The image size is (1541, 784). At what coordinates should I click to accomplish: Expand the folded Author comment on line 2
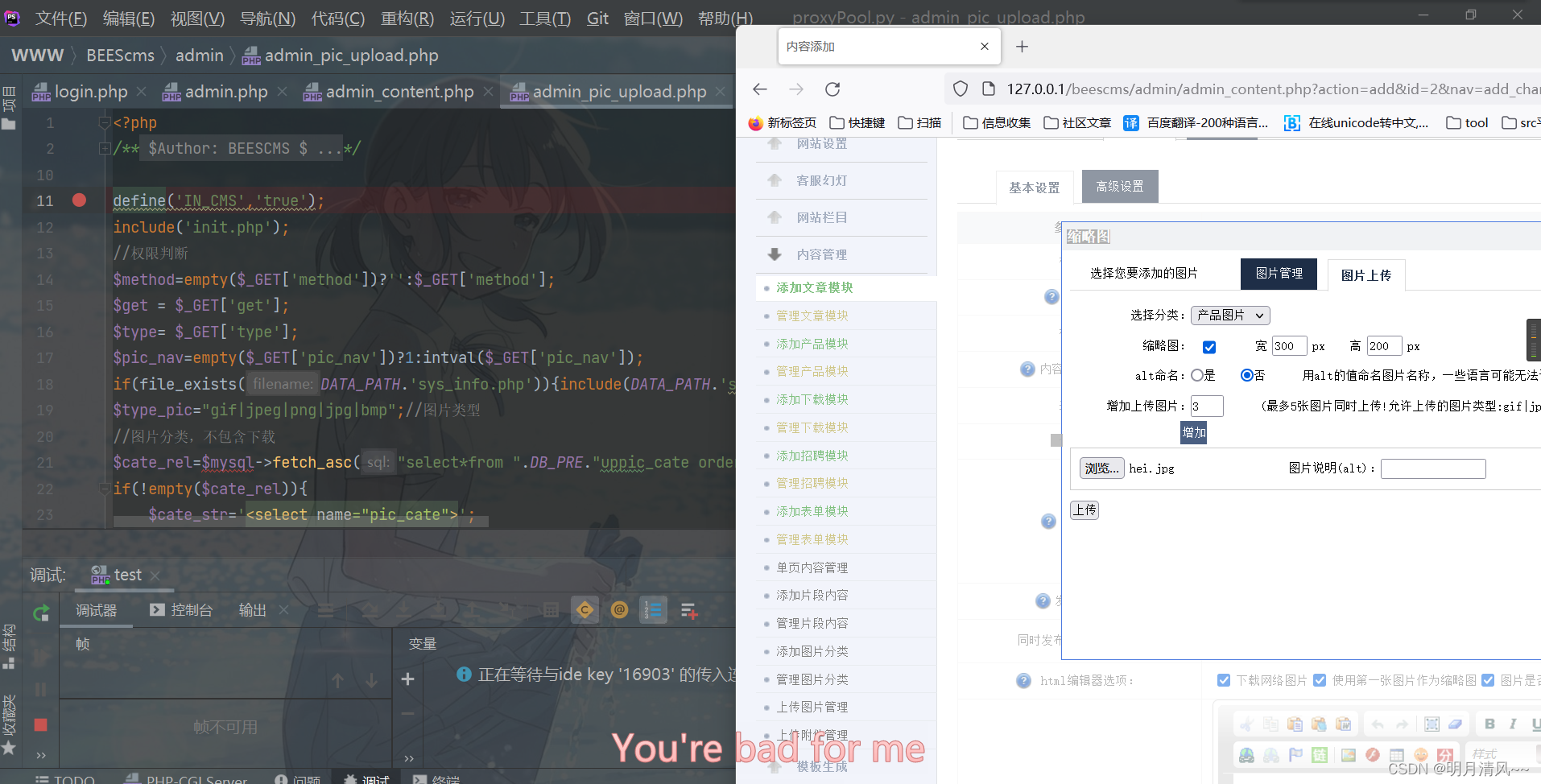[104, 148]
